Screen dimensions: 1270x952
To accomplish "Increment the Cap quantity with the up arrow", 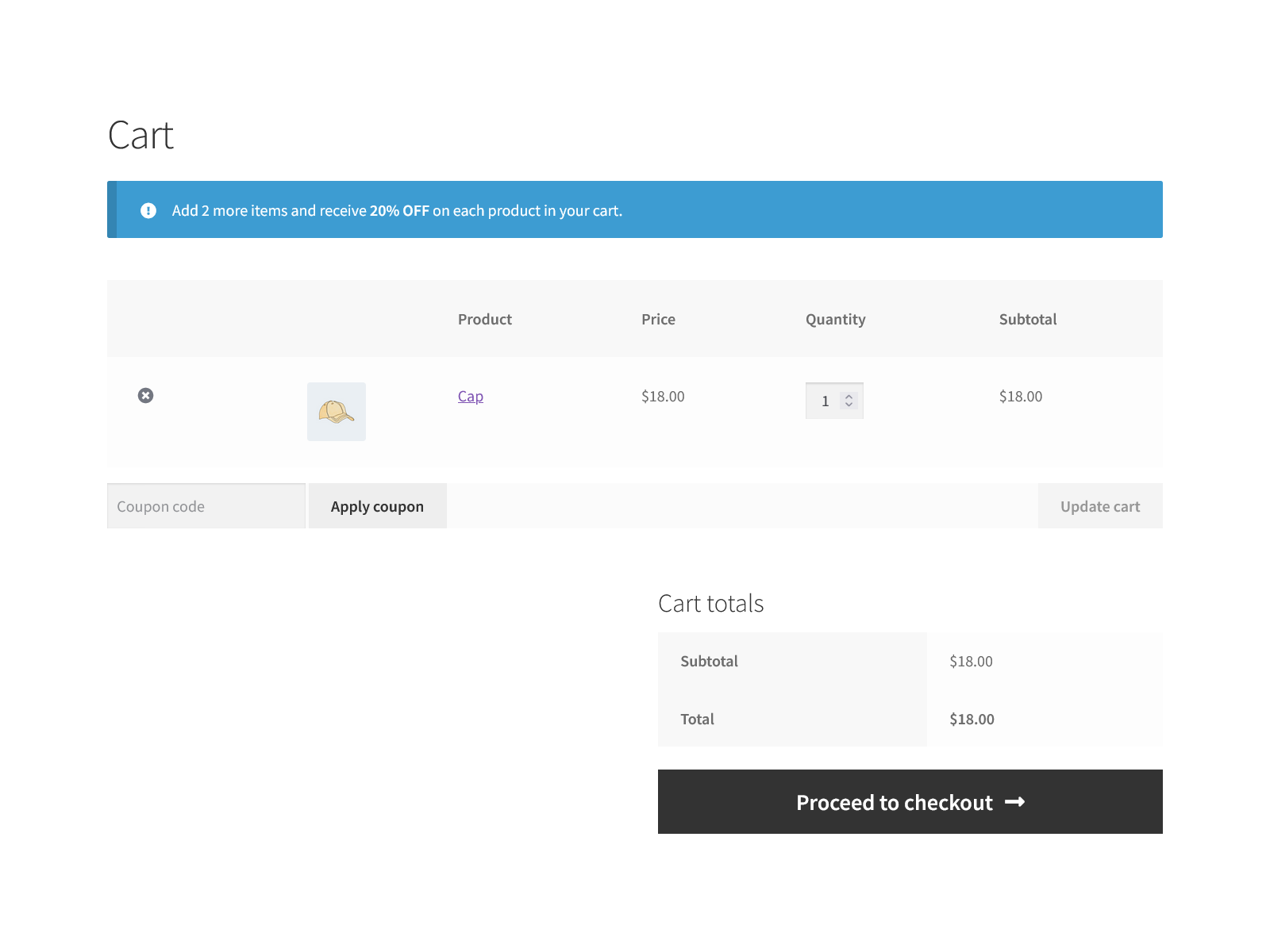I will point(849,395).
